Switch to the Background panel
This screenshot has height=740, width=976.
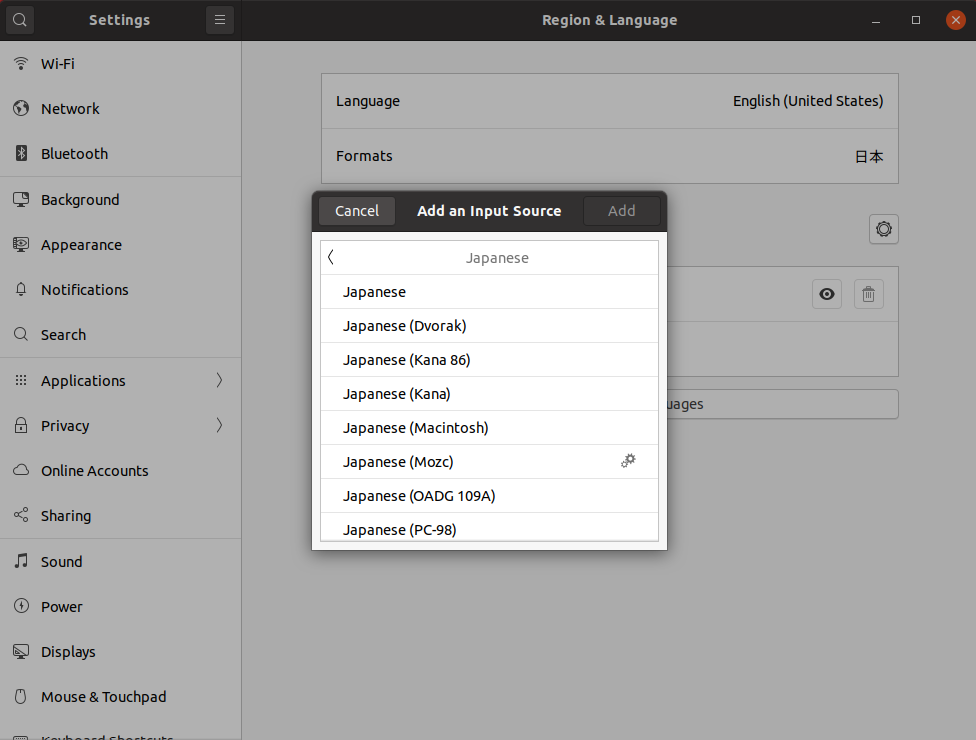coord(121,199)
